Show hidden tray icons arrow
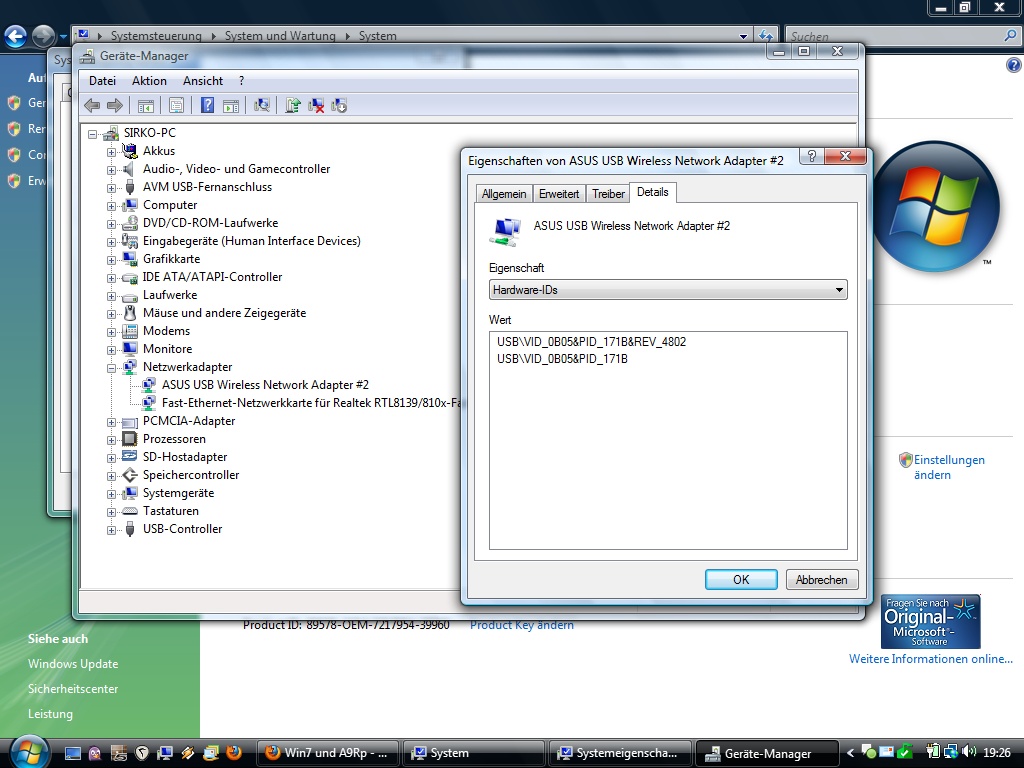This screenshot has width=1024, height=768. [x=850, y=753]
